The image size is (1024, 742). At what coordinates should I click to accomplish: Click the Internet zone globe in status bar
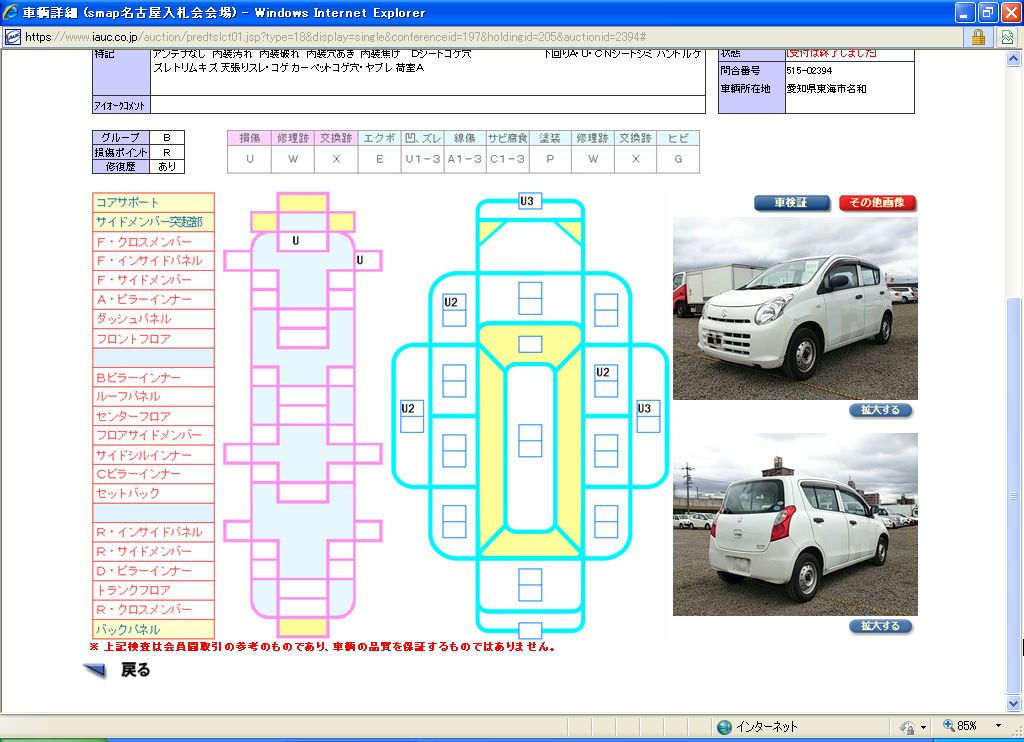724,726
